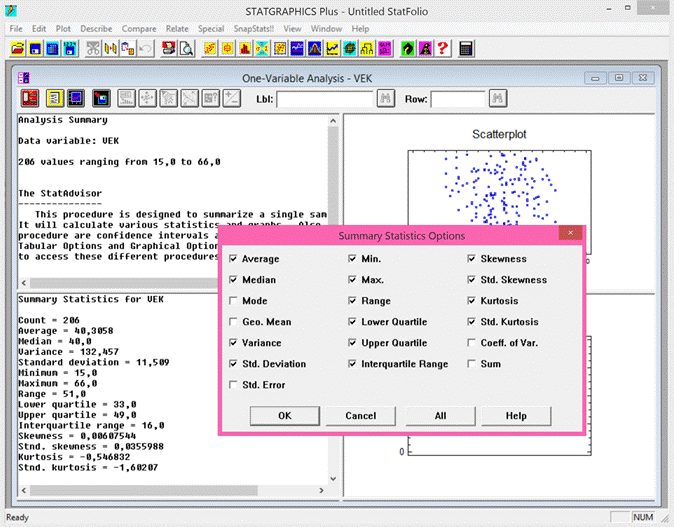This screenshot has height=527, width=674.
Task: Check the Sum checkbox
Action: pos(472,364)
